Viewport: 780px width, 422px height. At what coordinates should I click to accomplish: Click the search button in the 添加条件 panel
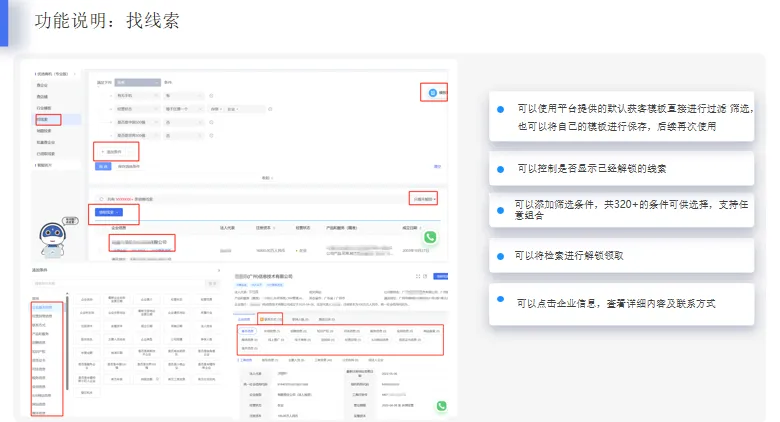pos(212,284)
